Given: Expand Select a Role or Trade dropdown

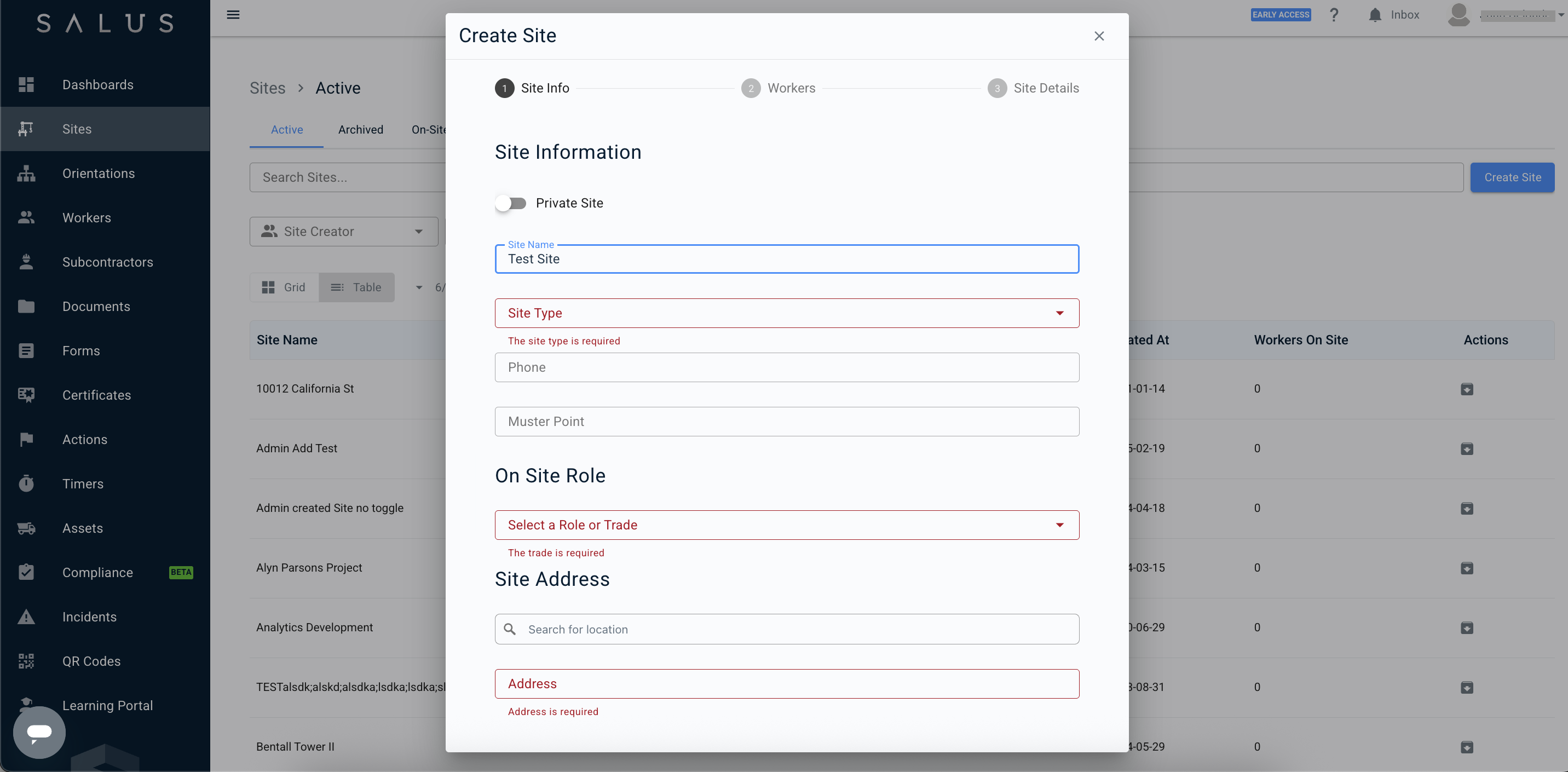Looking at the screenshot, I should point(787,525).
